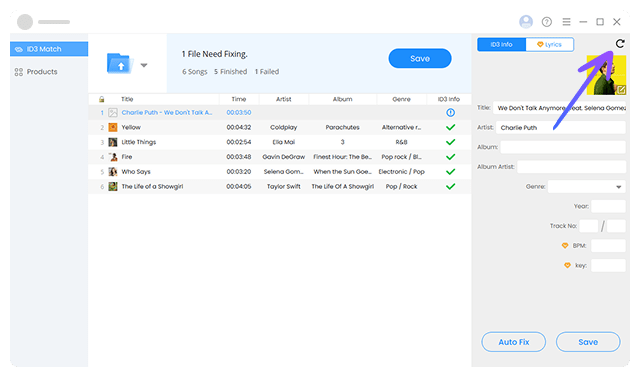The height and width of the screenshot is (377, 640).
Task: Click the Title input field
Action: point(559,108)
